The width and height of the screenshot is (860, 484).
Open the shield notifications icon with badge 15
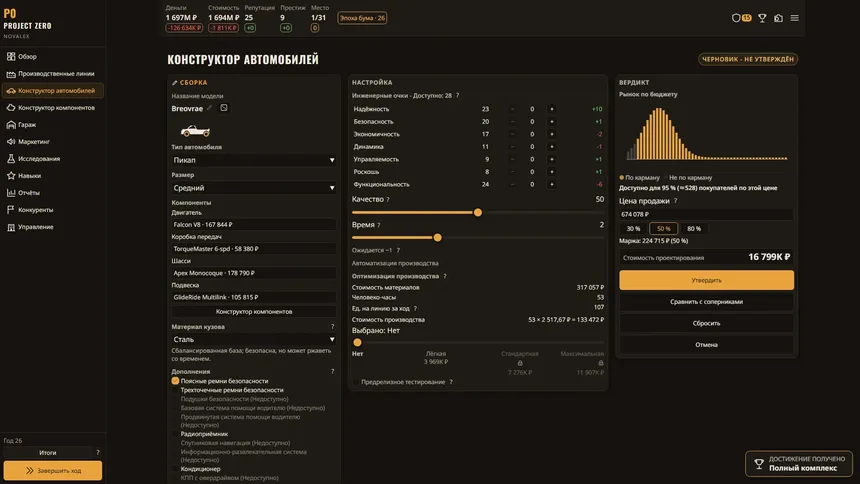(x=741, y=18)
